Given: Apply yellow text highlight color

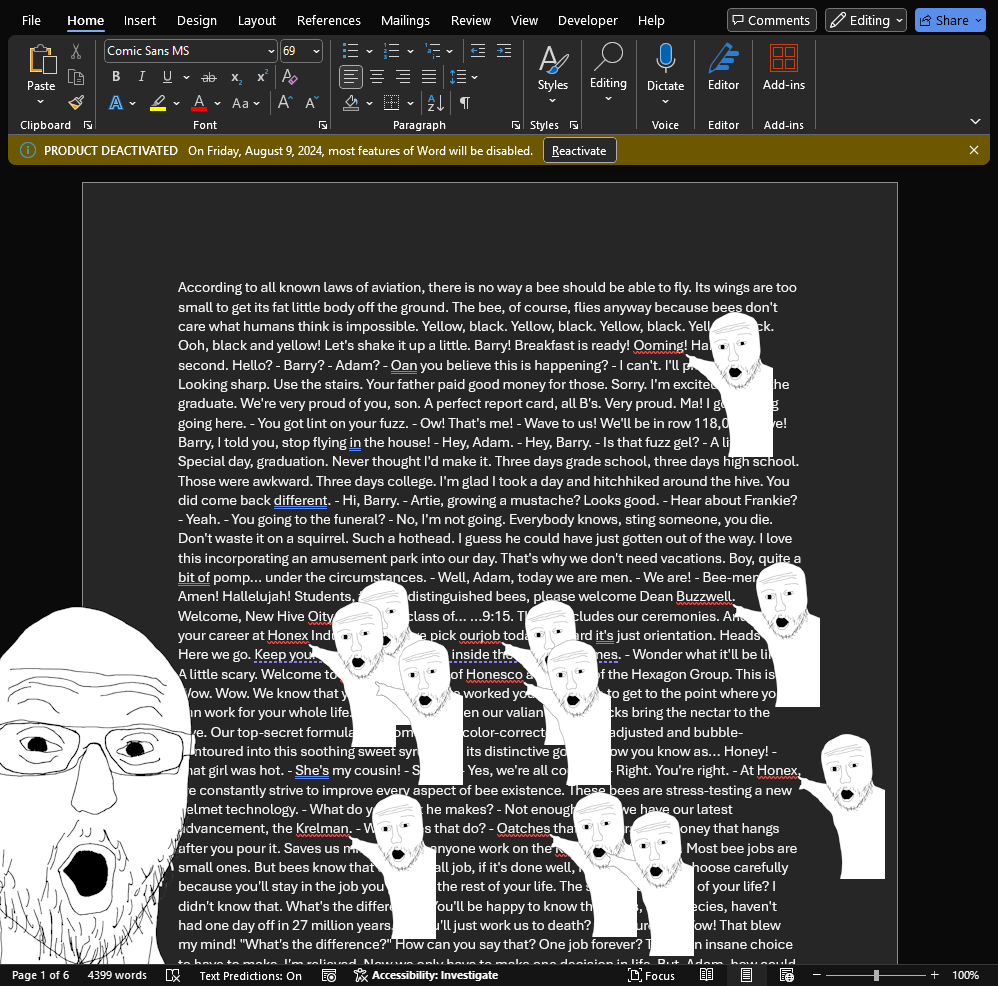Looking at the screenshot, I should [158, 102].
